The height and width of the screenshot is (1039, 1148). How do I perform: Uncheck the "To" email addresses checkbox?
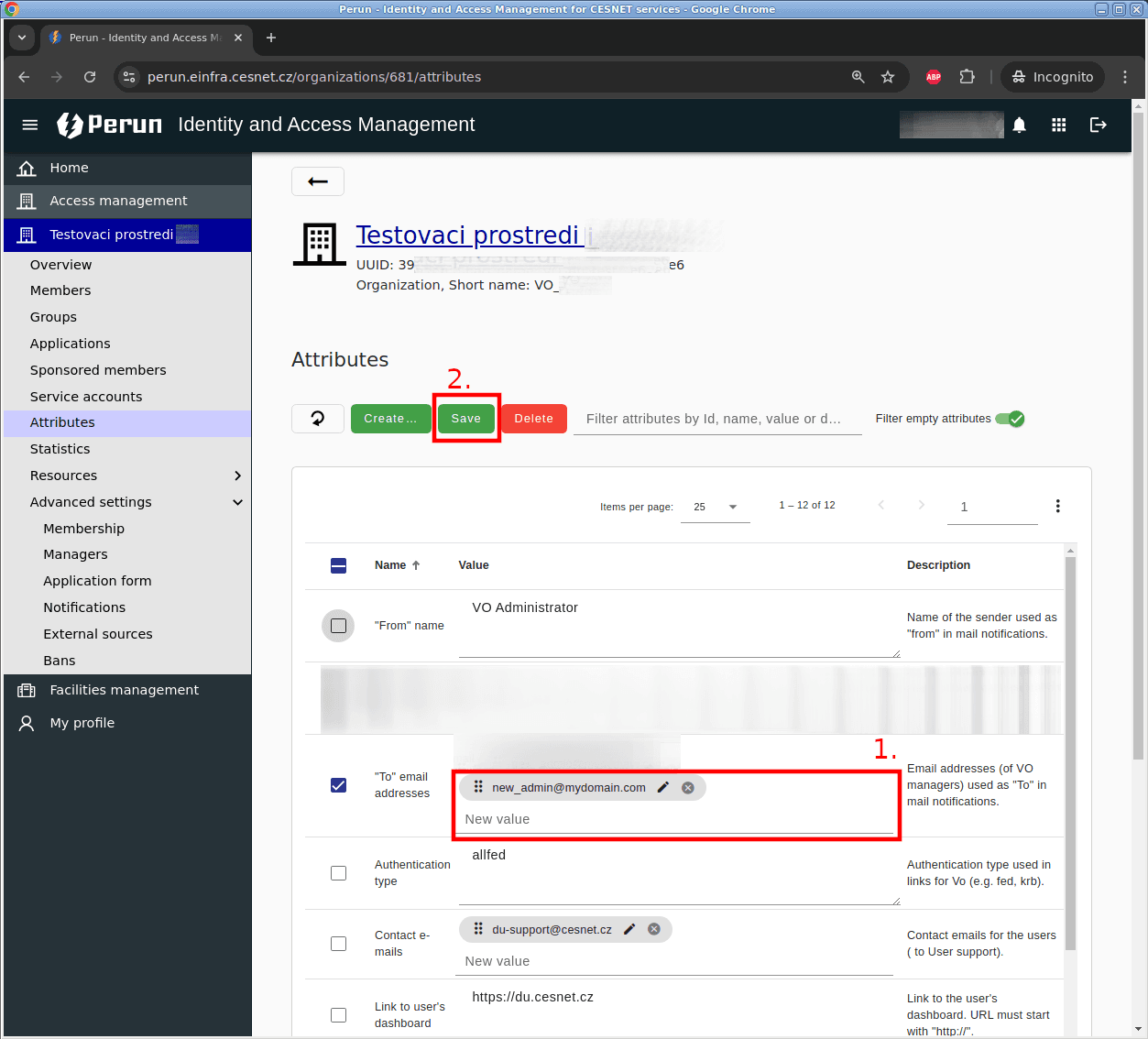[x=338, y=785]
